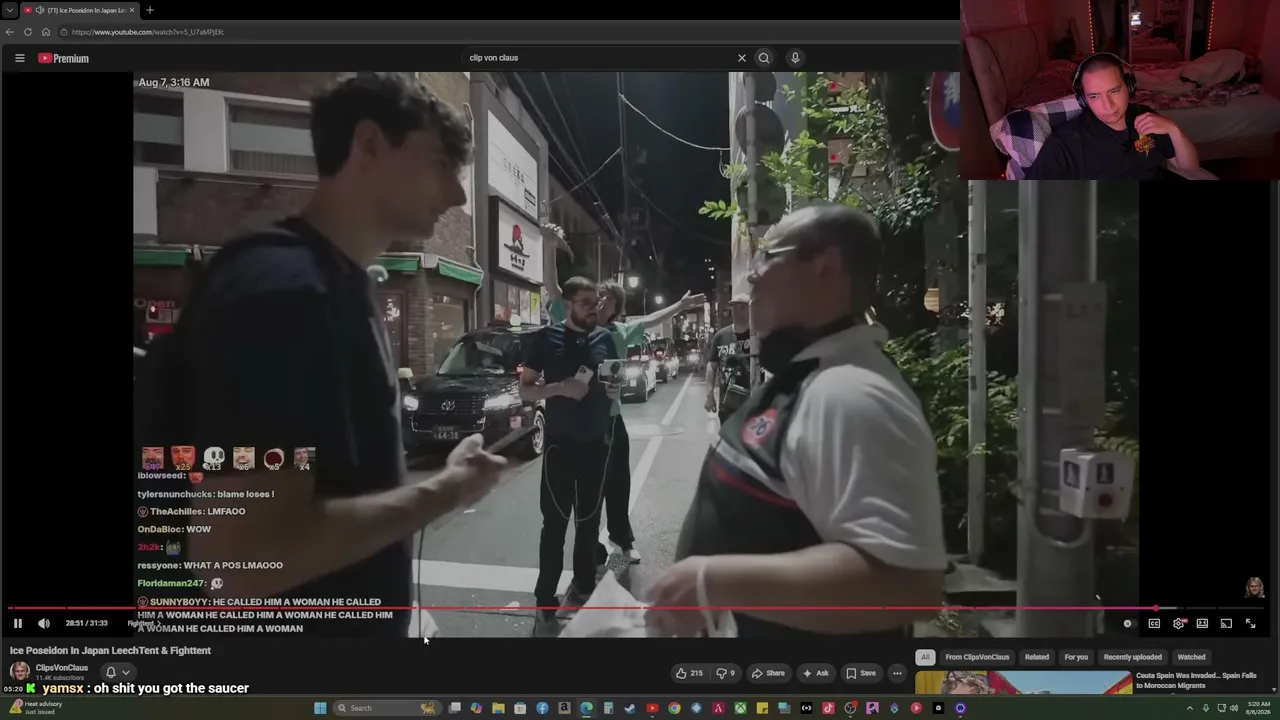Open the YouTube hamburger guide menu

point(19,58)
